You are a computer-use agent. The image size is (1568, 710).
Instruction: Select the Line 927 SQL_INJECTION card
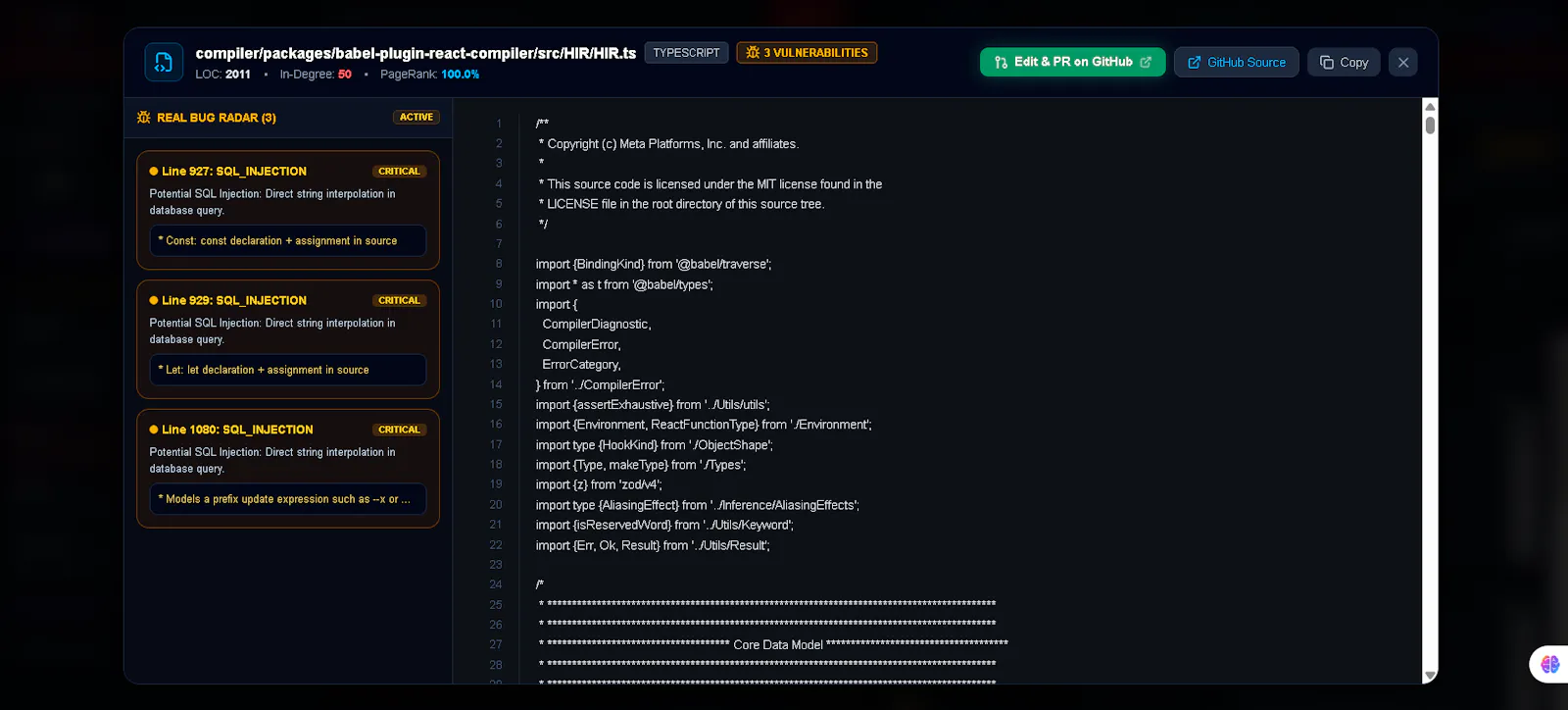(x=288, y=210)
